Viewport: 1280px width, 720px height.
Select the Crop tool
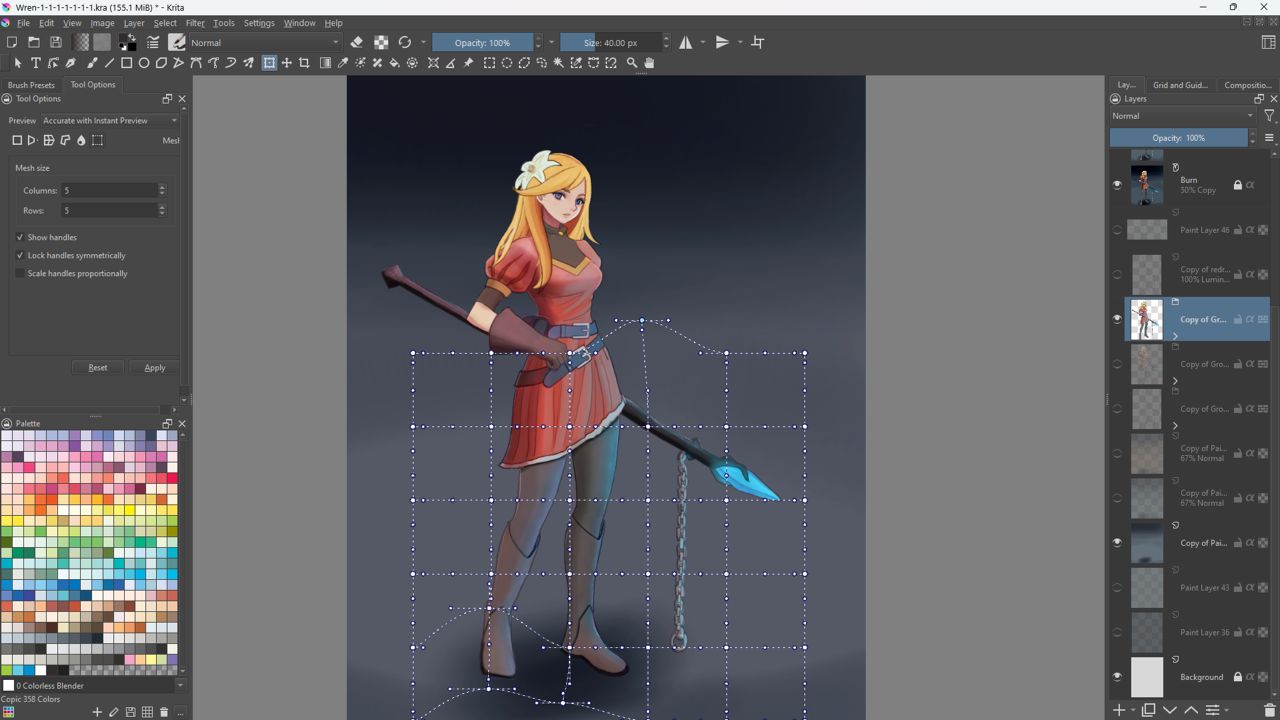click(304, 63)
